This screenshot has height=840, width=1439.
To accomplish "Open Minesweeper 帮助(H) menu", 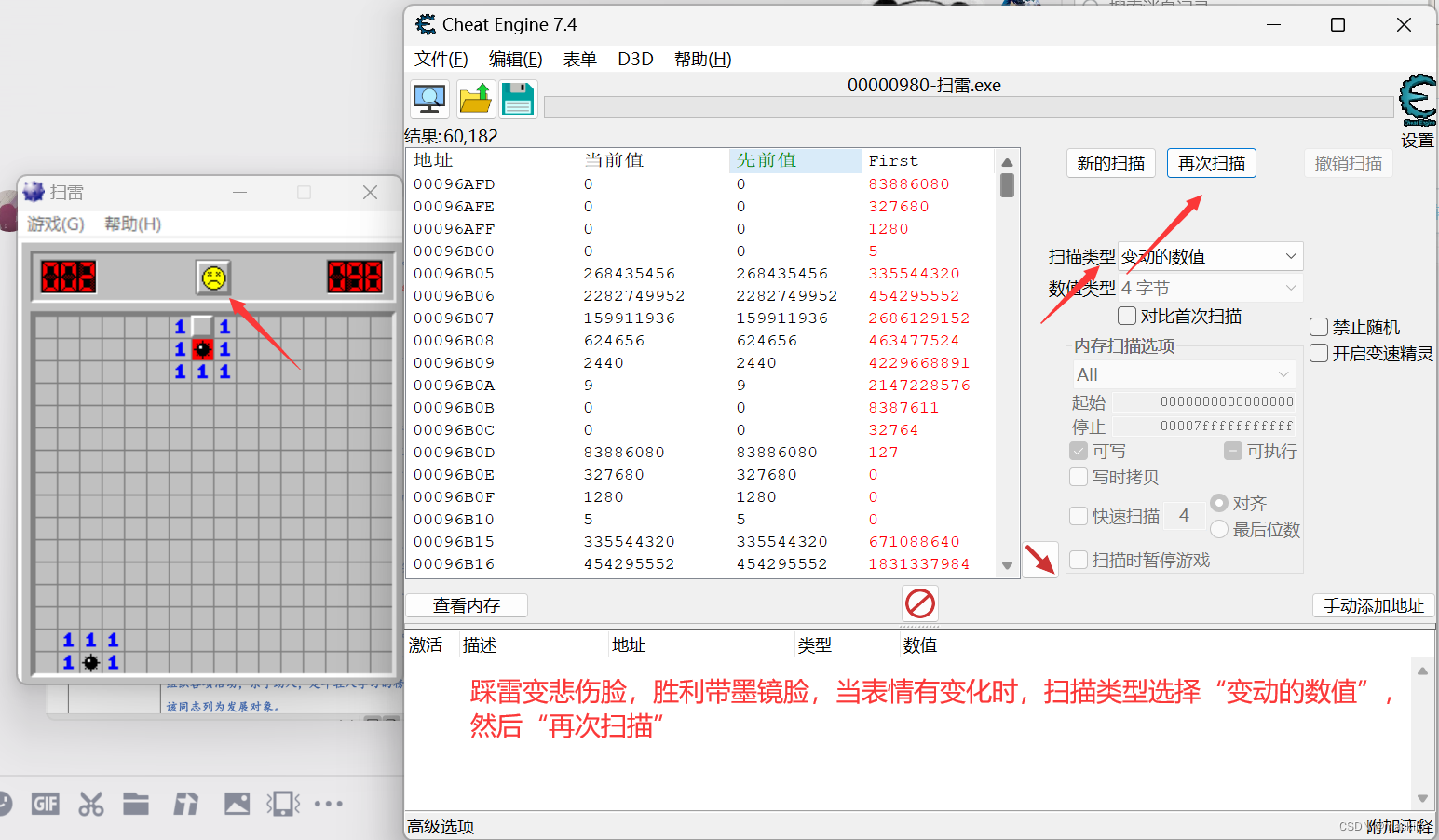I will (132, 224).
